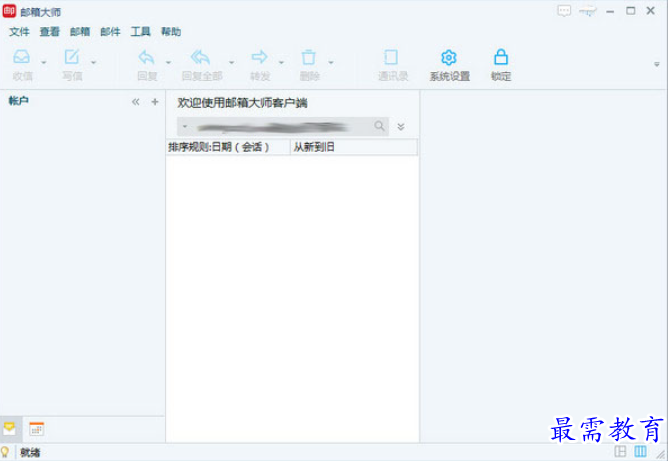Select the split-pane layout icon in status bar
Screen dimensions: 672x461
coord(620,451)
